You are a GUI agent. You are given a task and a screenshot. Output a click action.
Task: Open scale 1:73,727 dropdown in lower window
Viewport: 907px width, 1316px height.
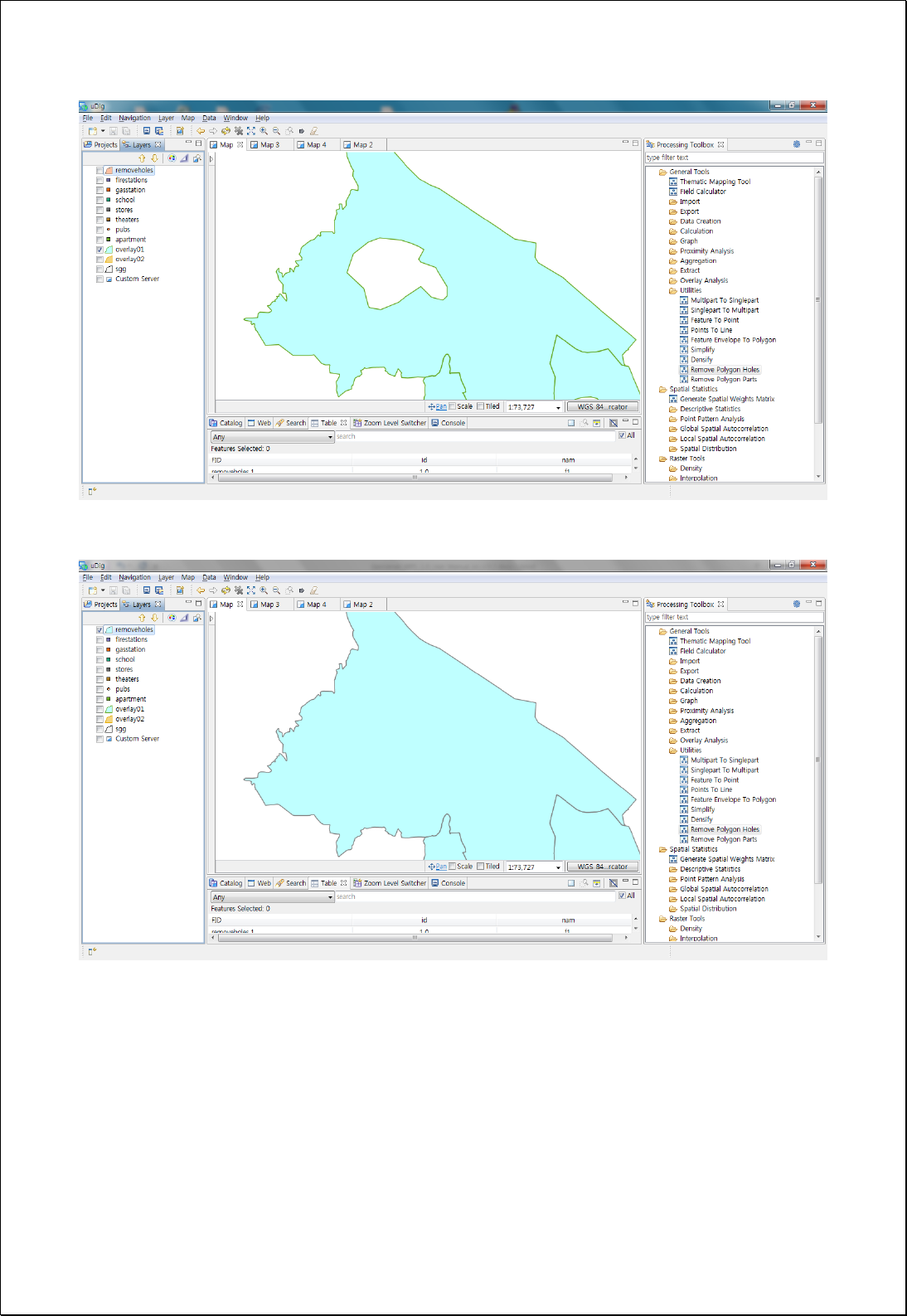click(x=558, y=867)
